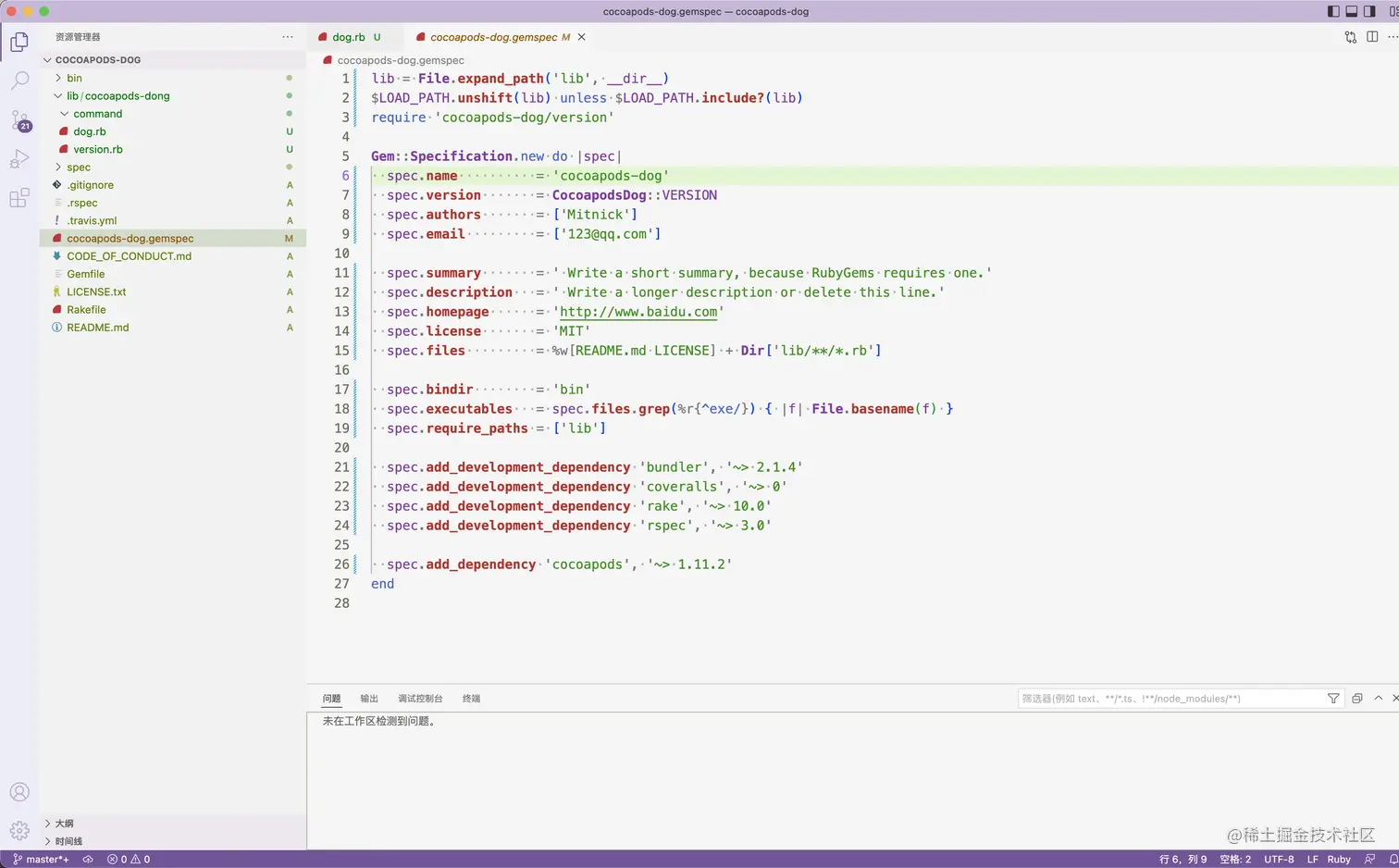Change file encoding UTF-8
The image size is (1399, 868).
coord(1279,860)
